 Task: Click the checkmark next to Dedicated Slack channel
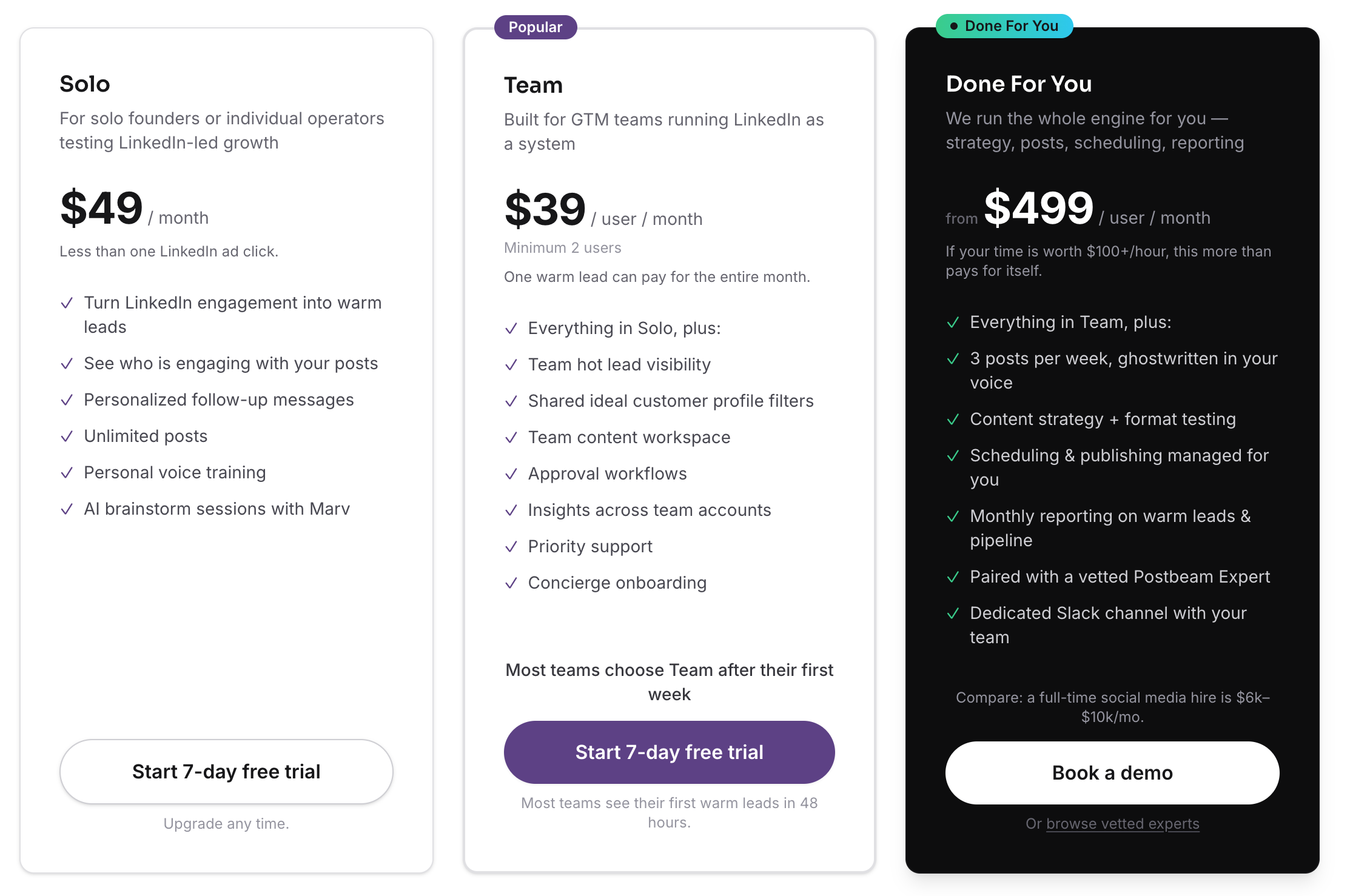click(953, 613)
